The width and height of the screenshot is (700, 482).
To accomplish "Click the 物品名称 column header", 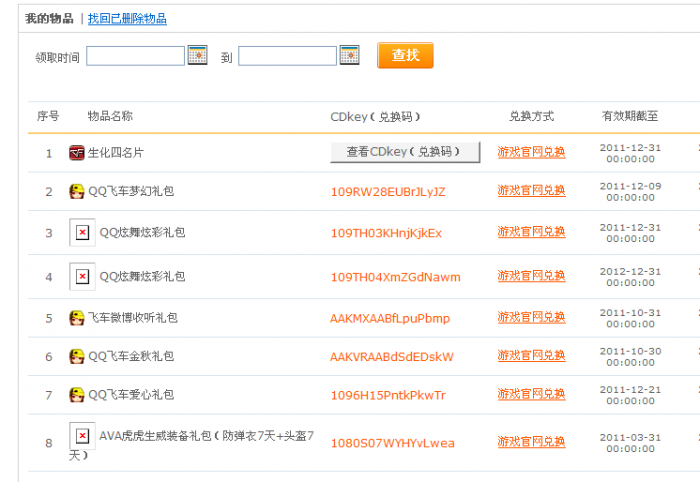I will (110, 116).
